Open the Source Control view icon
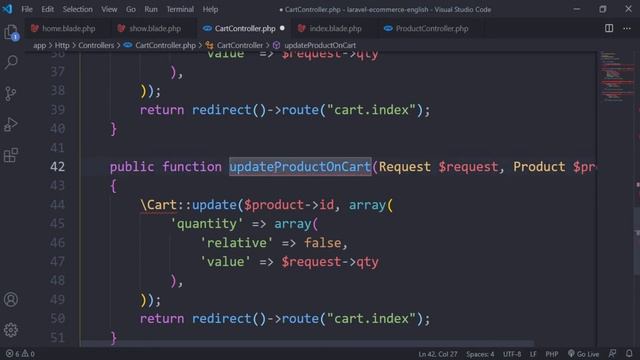640x360 pixels. pyautogui.click(x=11, y=93)
